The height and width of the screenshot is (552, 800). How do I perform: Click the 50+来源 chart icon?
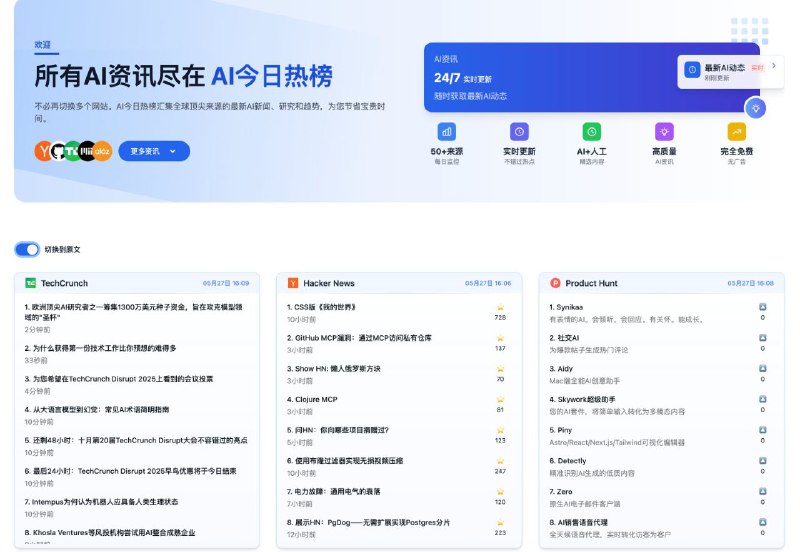446,132
